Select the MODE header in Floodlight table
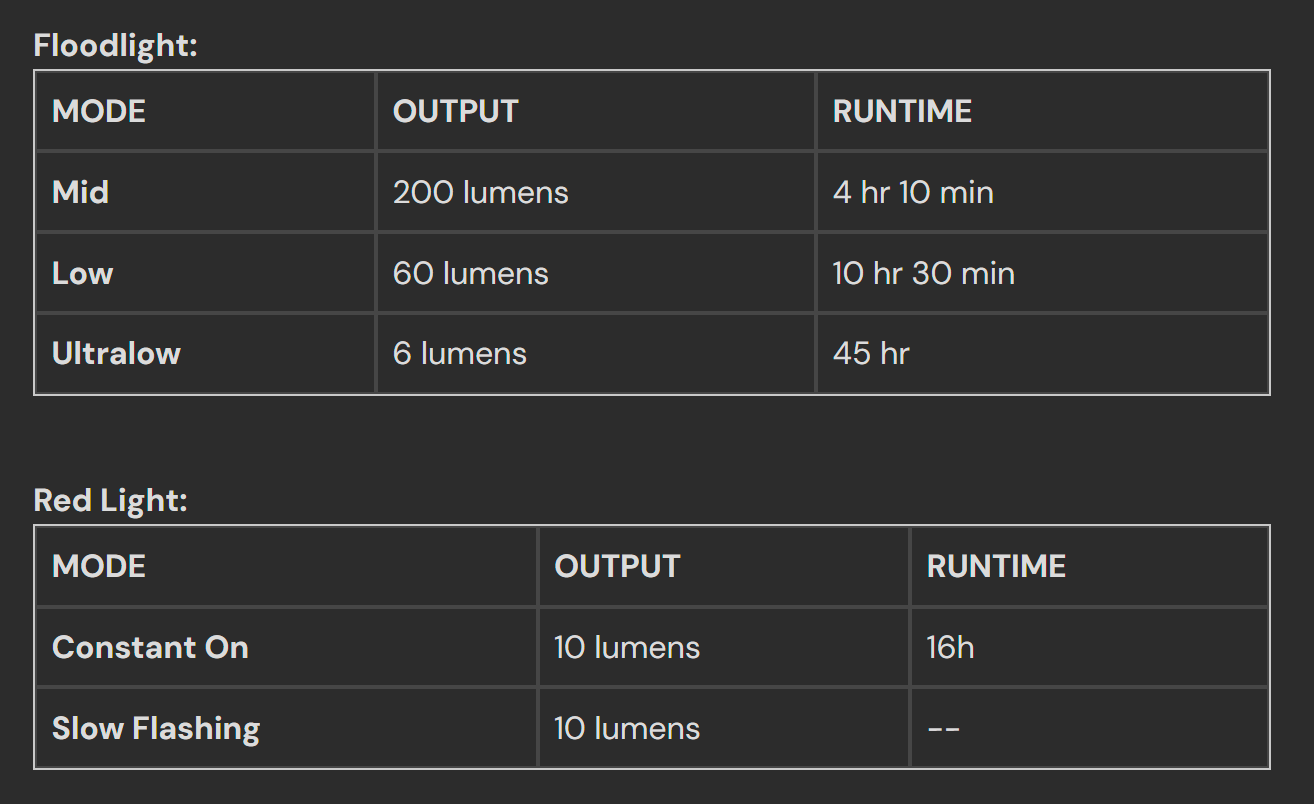 (x=206, y=111)
